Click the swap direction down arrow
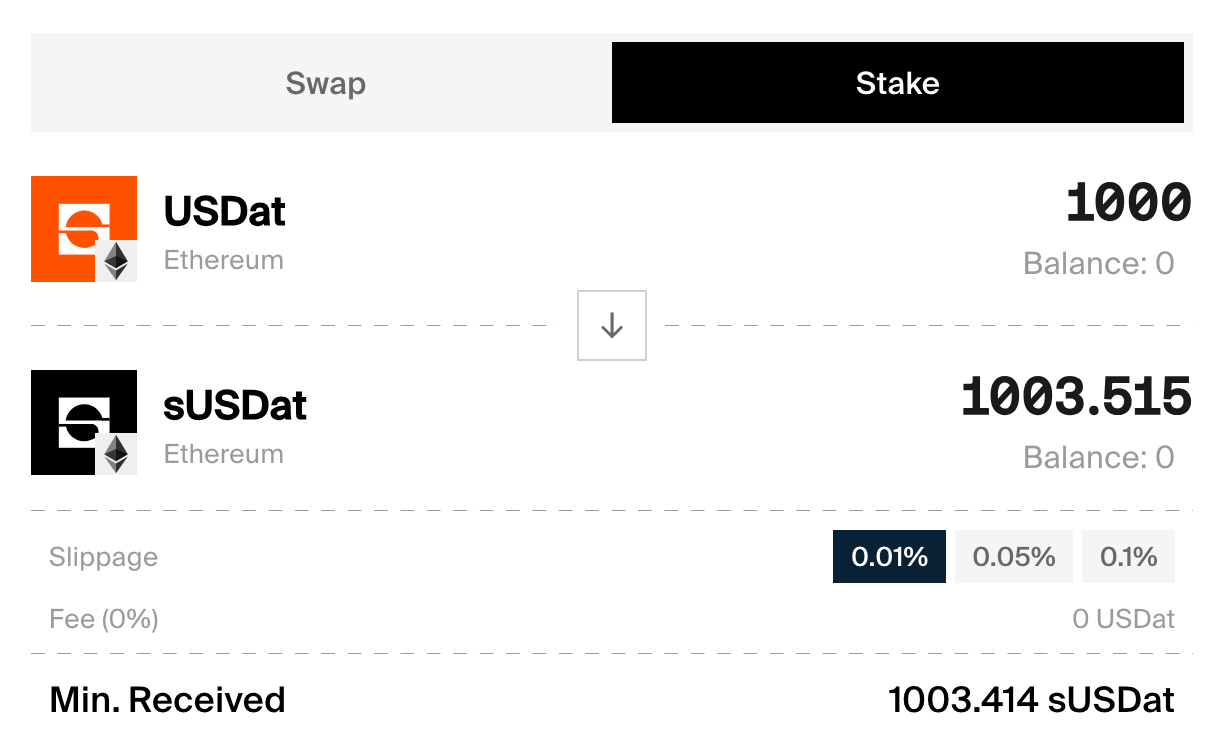Screen dimensions: 1224x730 [612, 326]
